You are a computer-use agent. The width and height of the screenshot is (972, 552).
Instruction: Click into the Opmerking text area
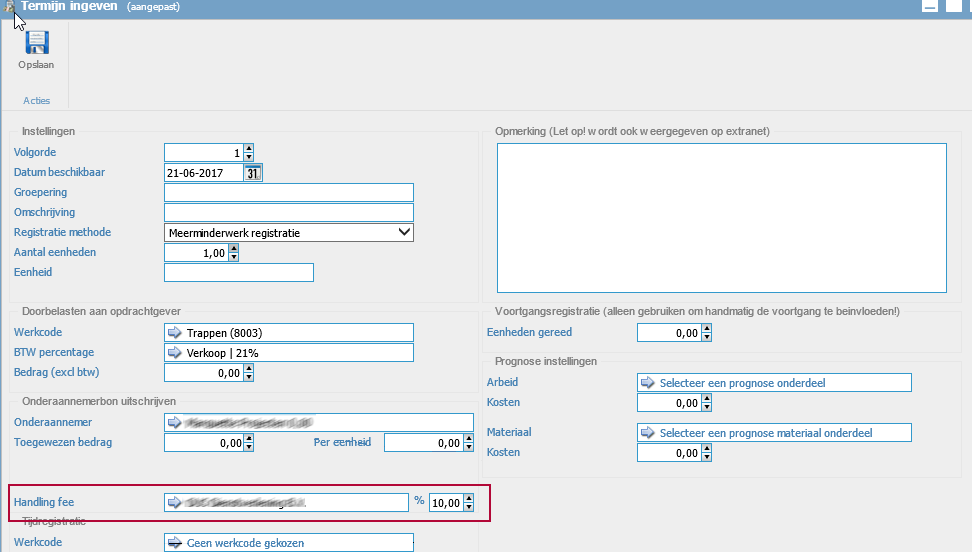[x=720, y=217]
